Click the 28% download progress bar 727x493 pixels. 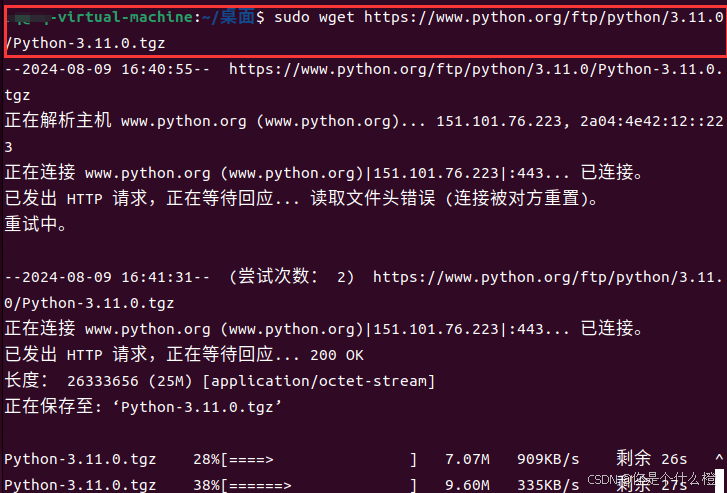point(318,459)
